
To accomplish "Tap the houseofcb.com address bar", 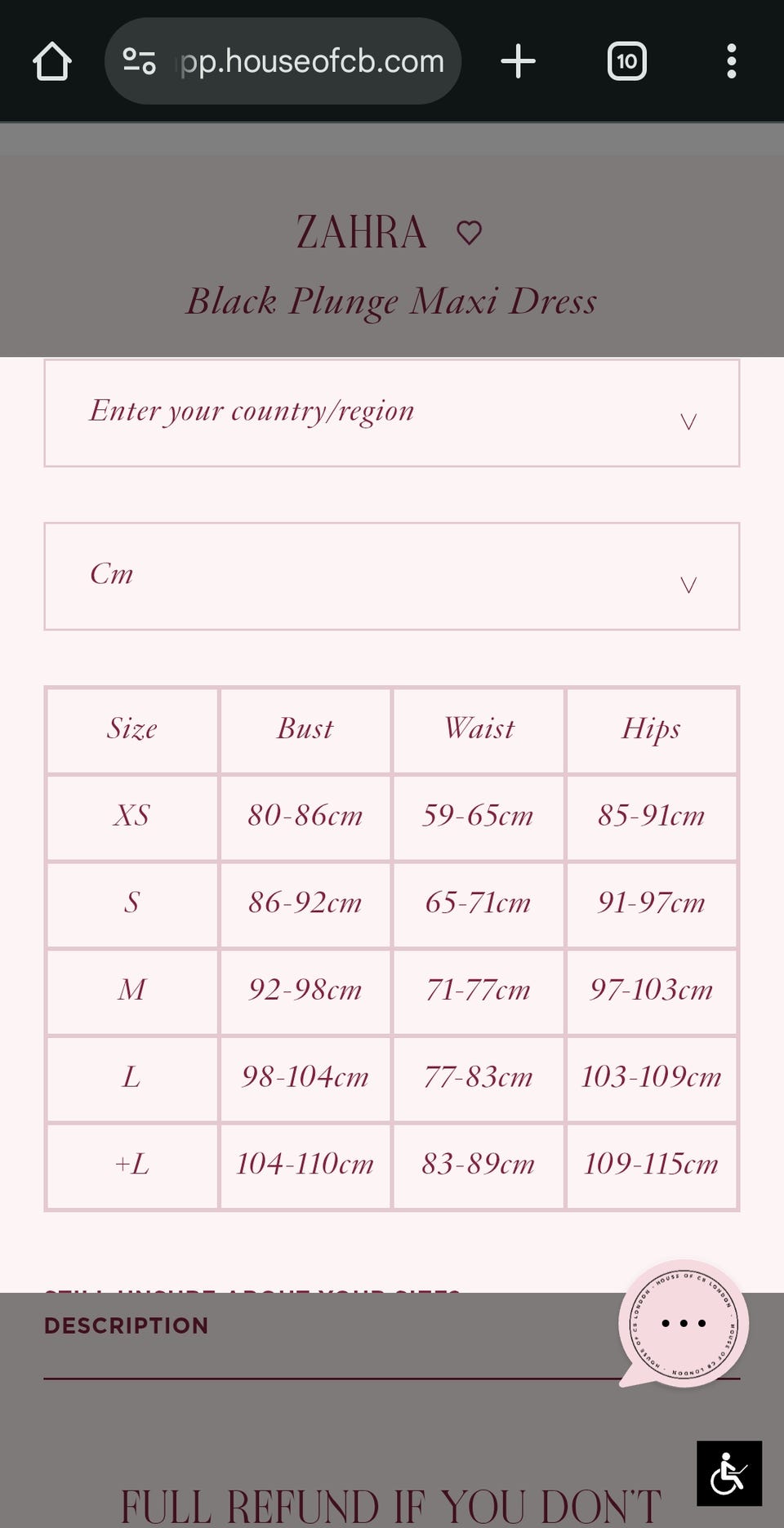I will click(312, 61).
